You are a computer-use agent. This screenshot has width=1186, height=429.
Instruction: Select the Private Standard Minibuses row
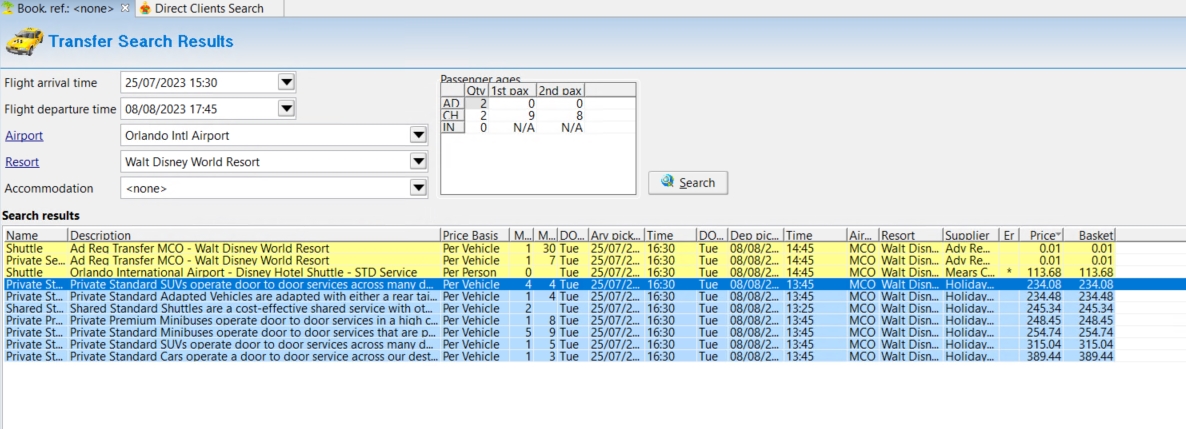click(558, 332)
